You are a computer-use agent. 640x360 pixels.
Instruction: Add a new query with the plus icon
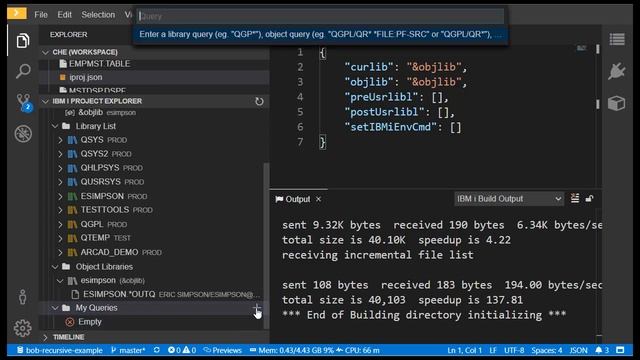[x=256, y=308]
